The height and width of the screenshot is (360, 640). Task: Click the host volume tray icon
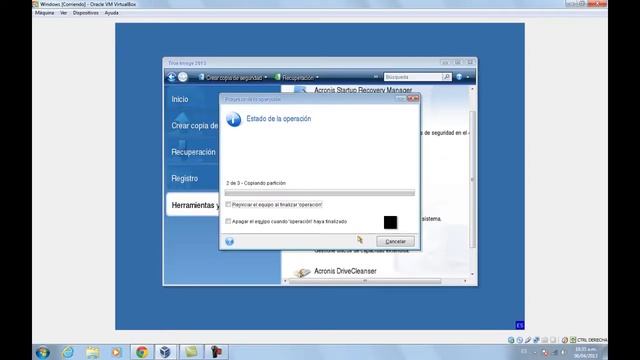pyautogui.click(x=564, y=353)
